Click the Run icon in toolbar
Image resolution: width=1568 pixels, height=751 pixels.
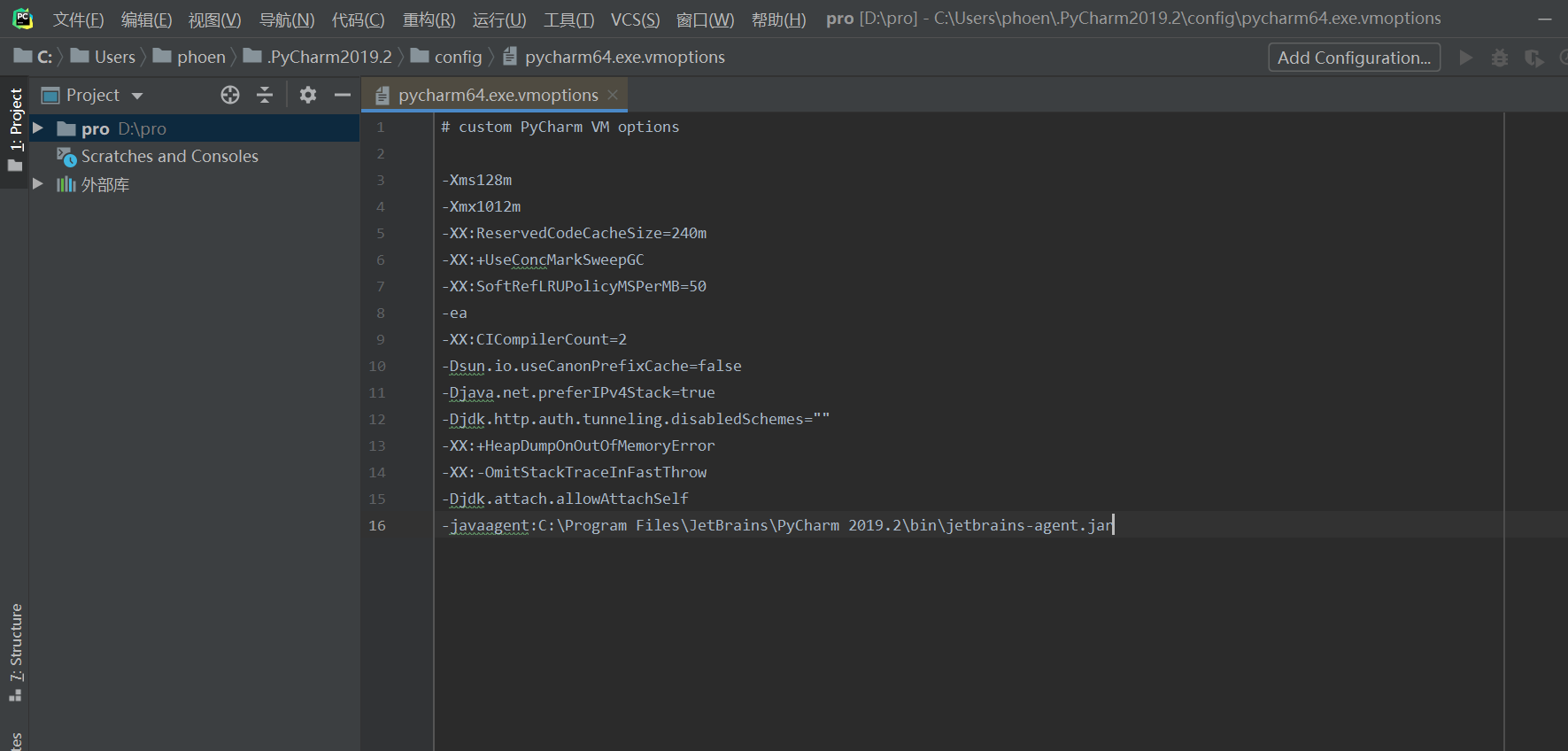1466,58
